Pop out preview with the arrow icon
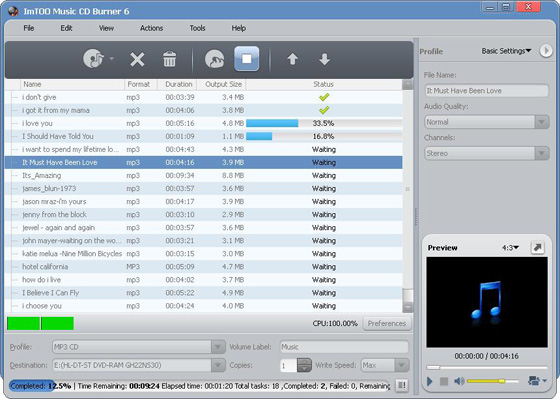The image size is (560, 399). pyautogui.click(x=538, y=247)
